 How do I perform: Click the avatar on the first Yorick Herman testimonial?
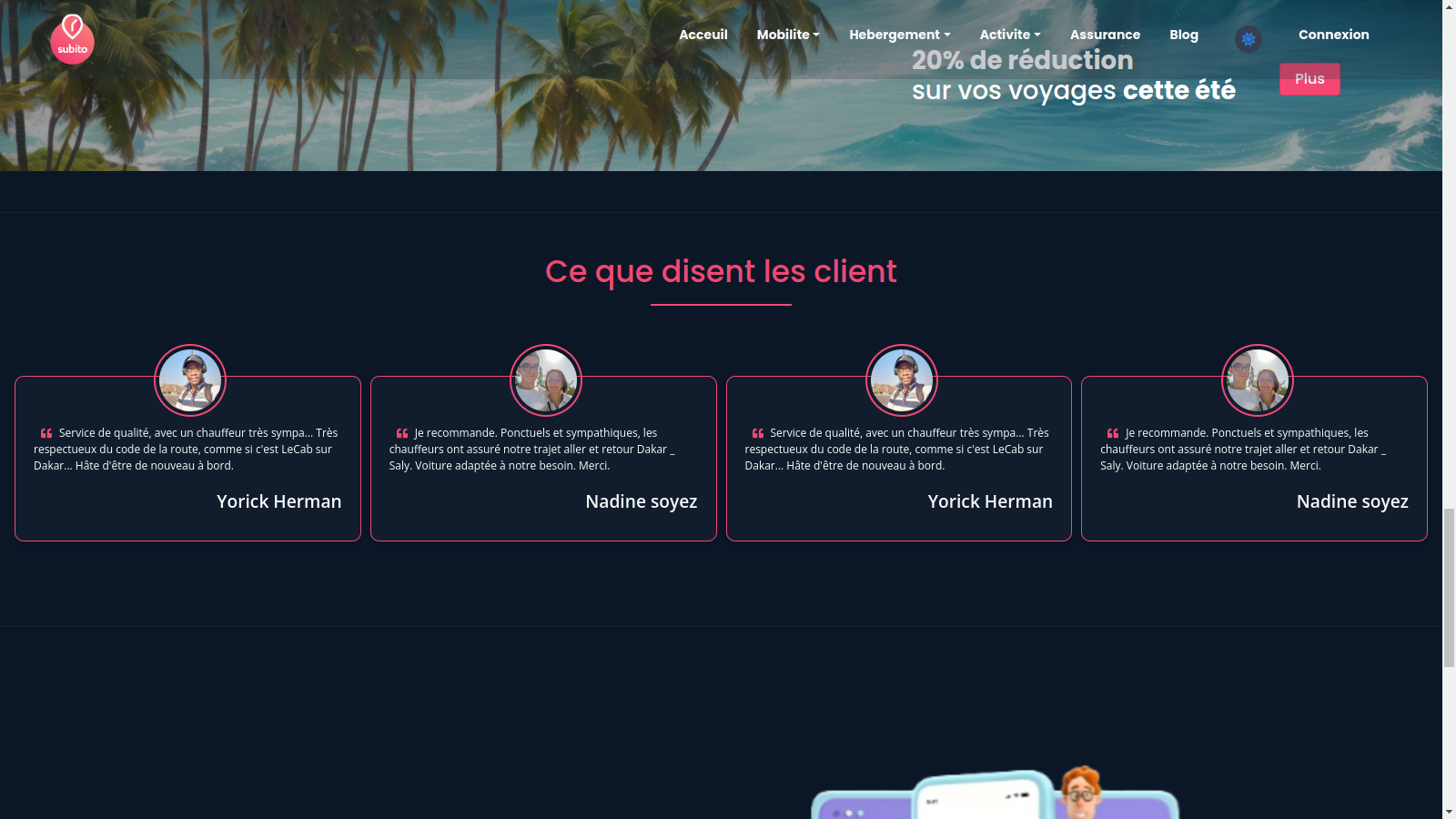[190, 380]
